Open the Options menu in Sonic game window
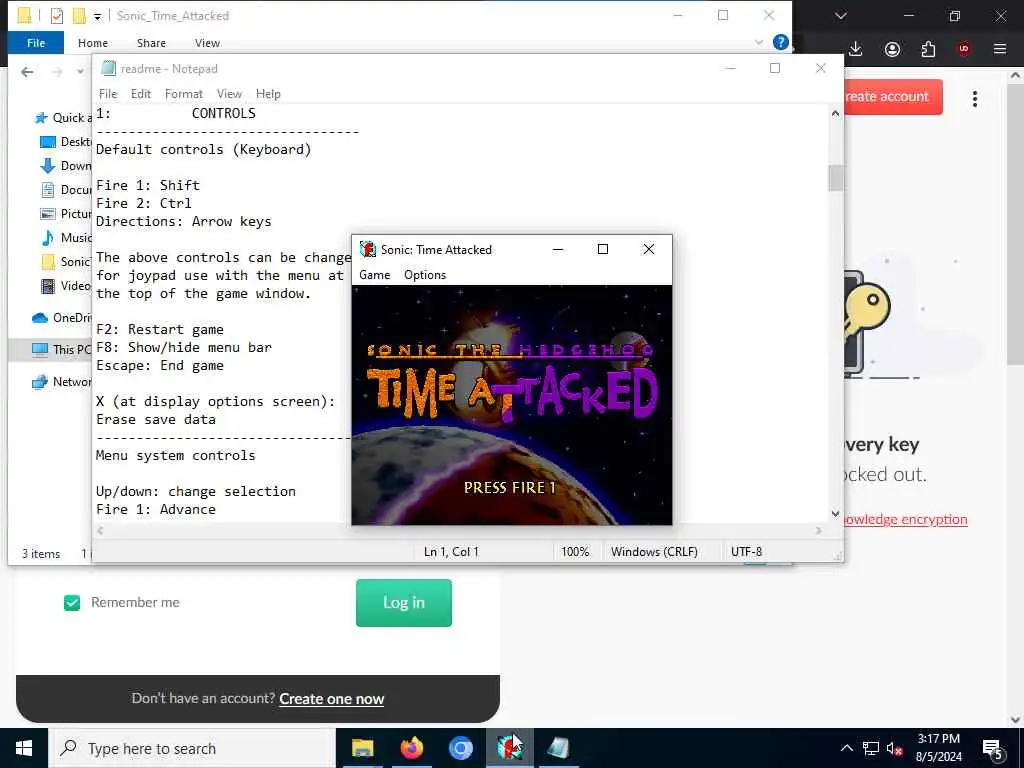This screenshot has height=768, width=1024. 424,275
